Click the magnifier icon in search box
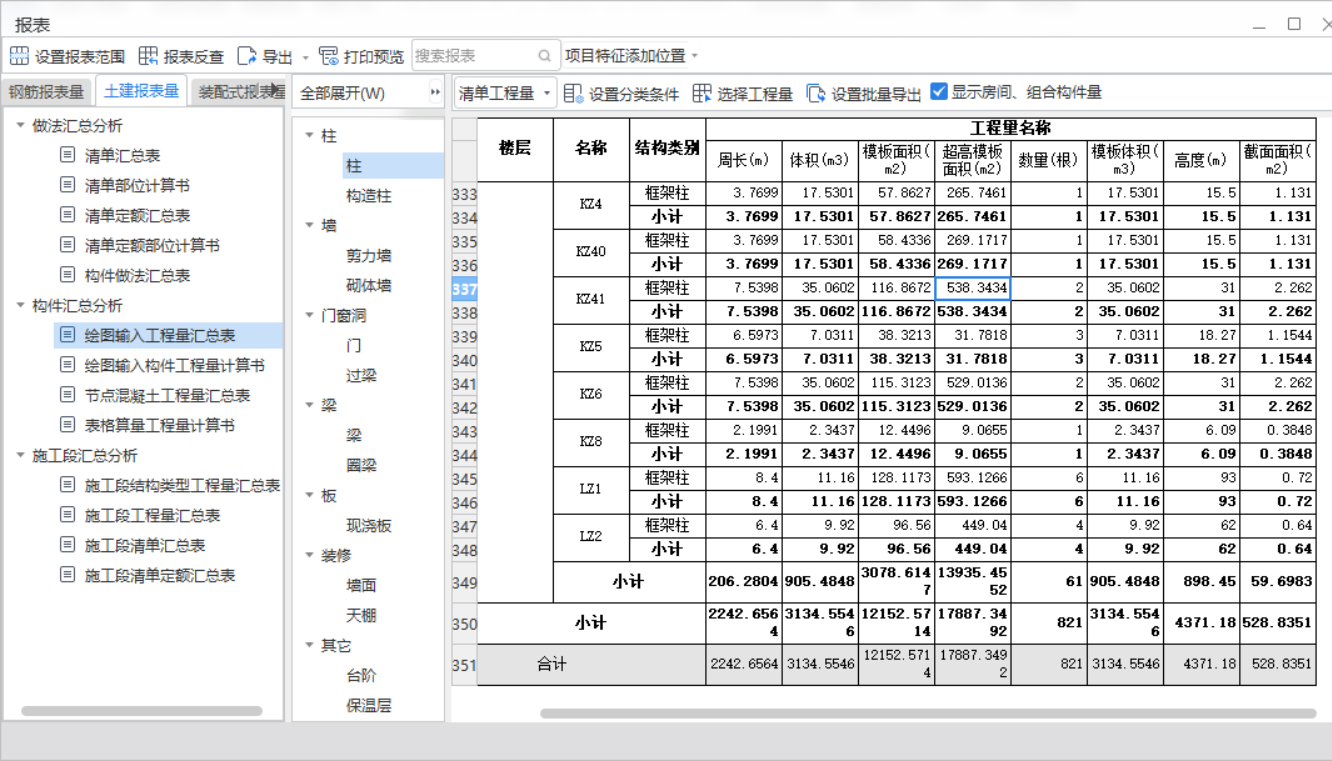The image size is (1332, 761). [x=544, y=56]
